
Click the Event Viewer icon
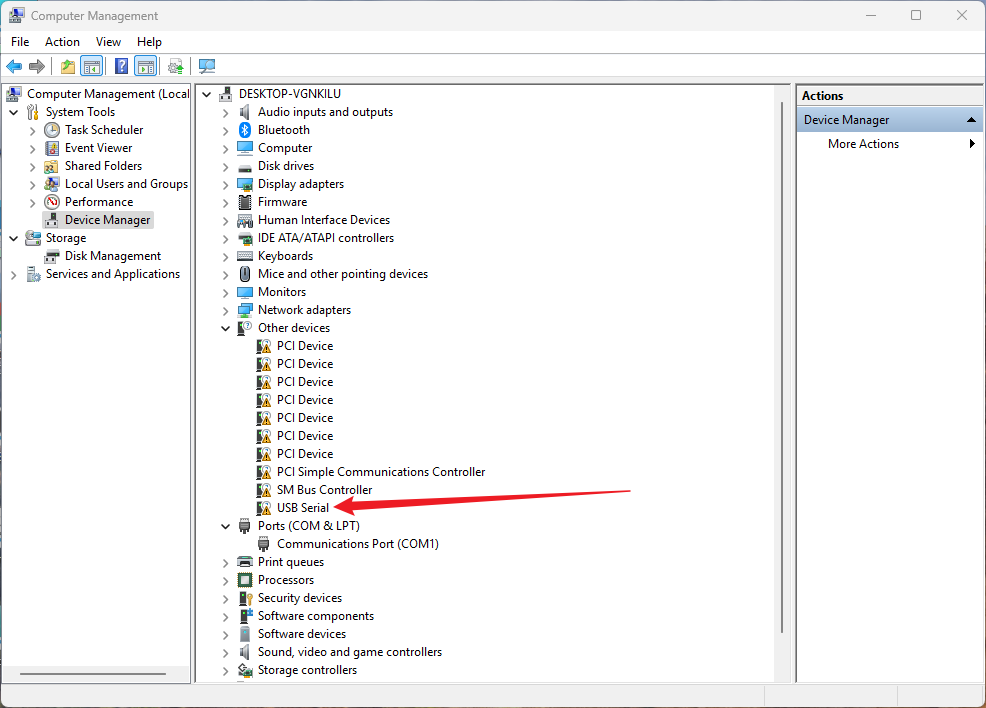[x=52, y=148]
